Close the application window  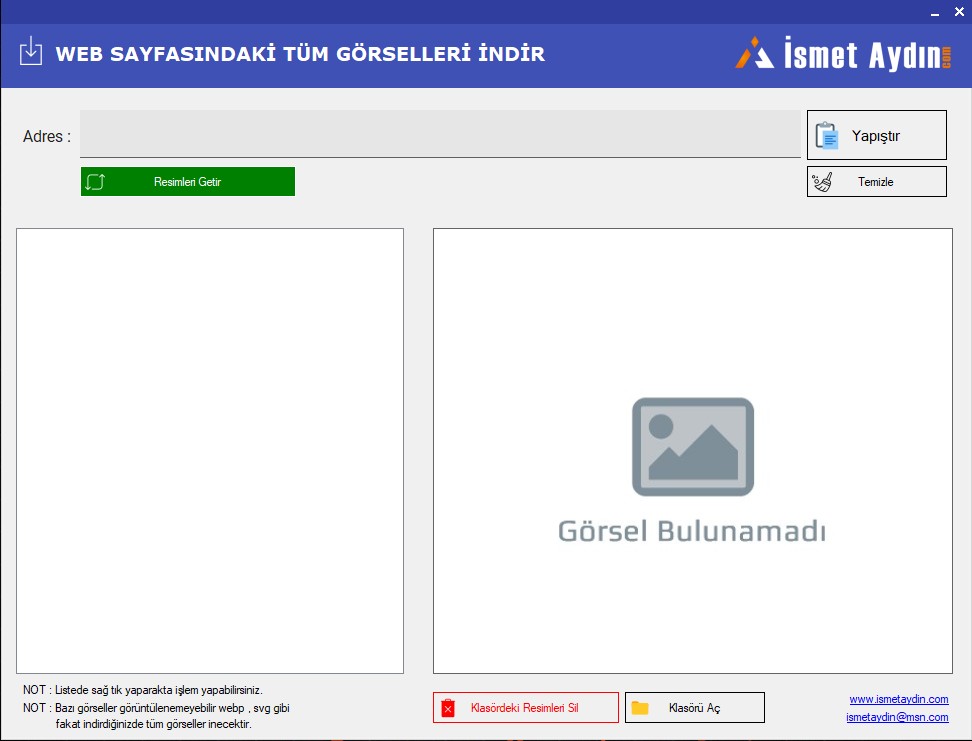[958, 12]
